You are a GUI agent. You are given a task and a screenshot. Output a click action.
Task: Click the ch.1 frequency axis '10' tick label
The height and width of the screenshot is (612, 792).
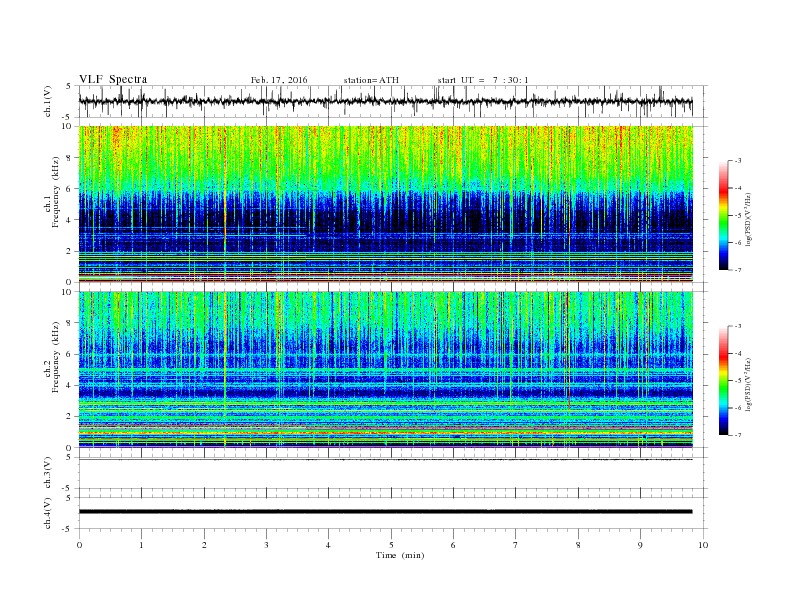coord(67,126)
